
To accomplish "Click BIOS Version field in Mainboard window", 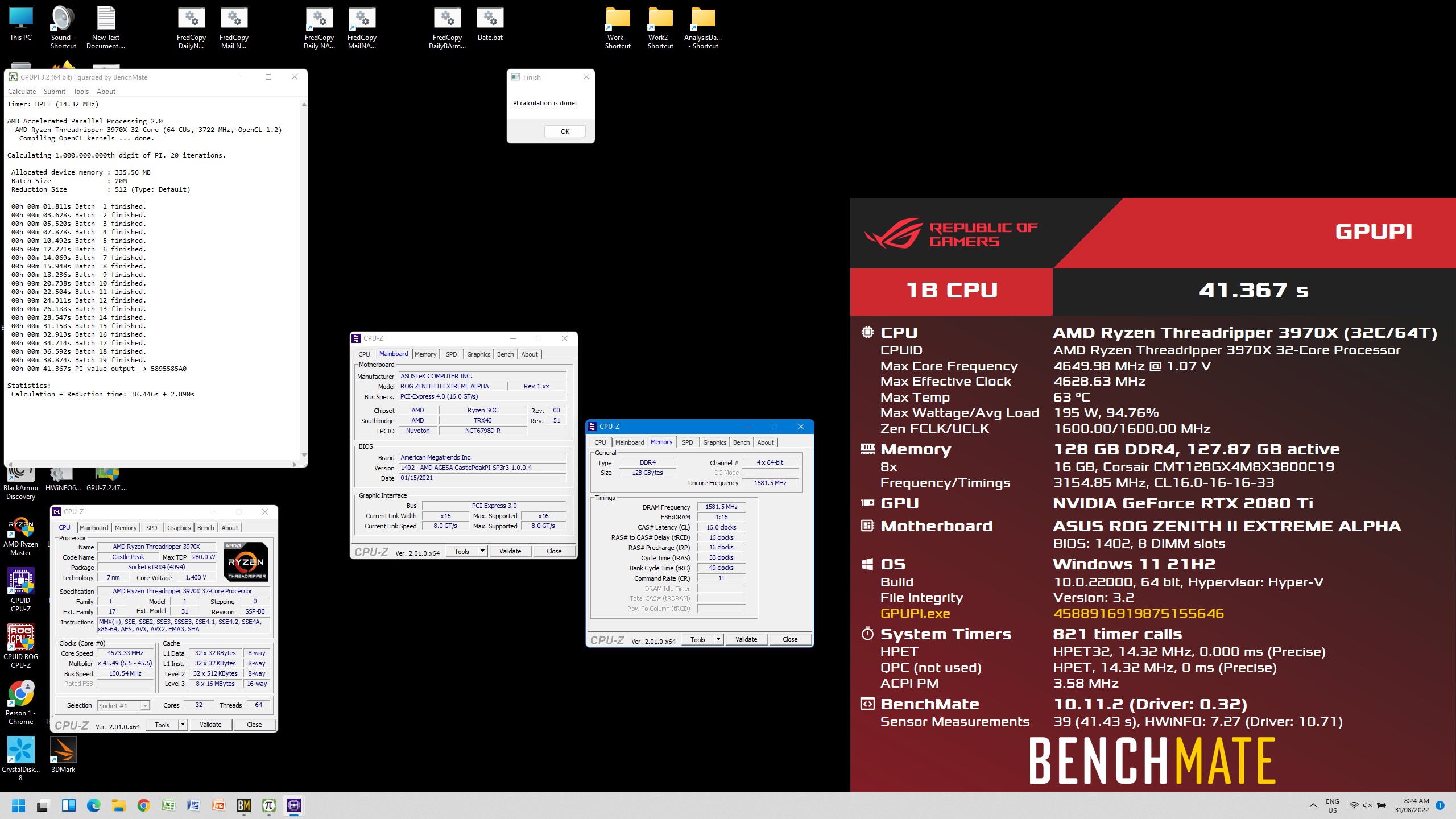I will tap(482, 468).
